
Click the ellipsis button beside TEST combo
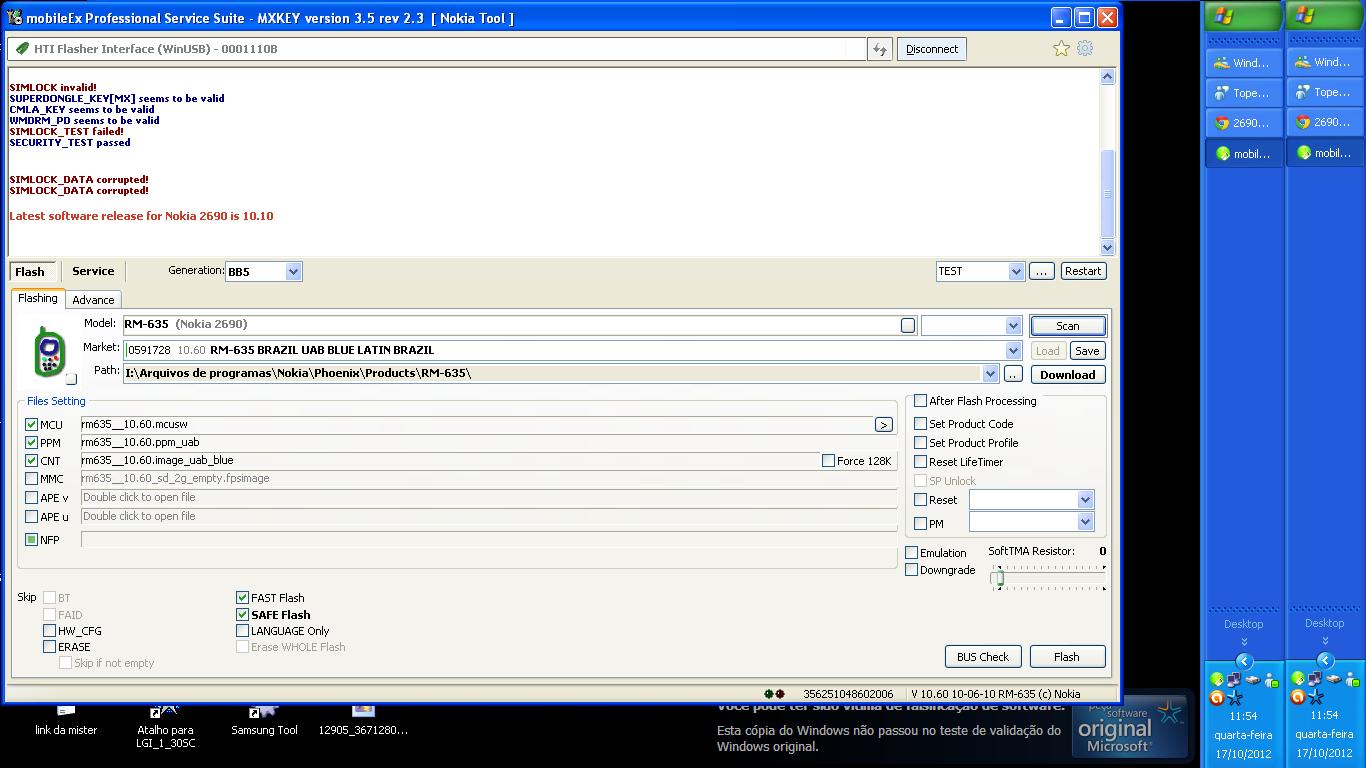[1041, 271]
